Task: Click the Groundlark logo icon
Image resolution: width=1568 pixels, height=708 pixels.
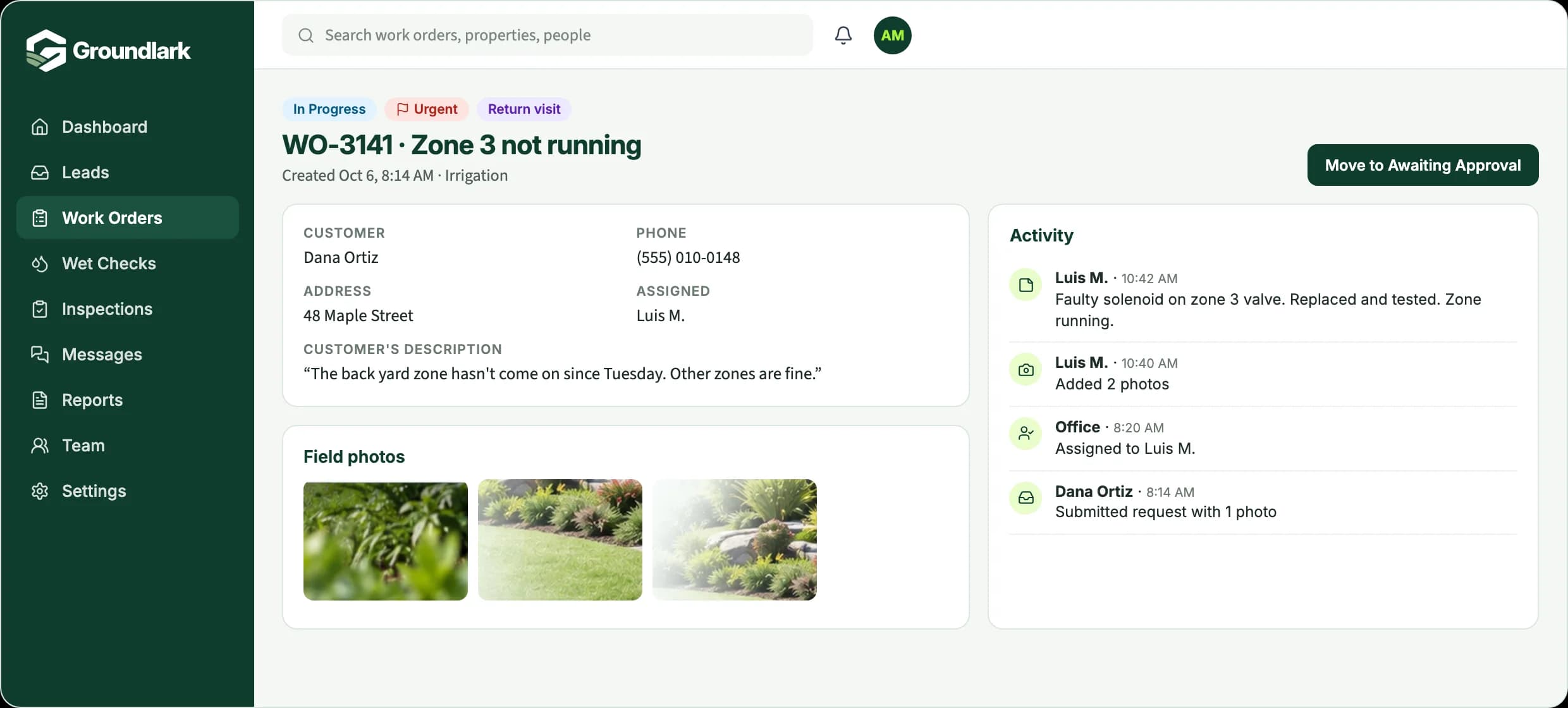Action: click(x=46, y=50)
